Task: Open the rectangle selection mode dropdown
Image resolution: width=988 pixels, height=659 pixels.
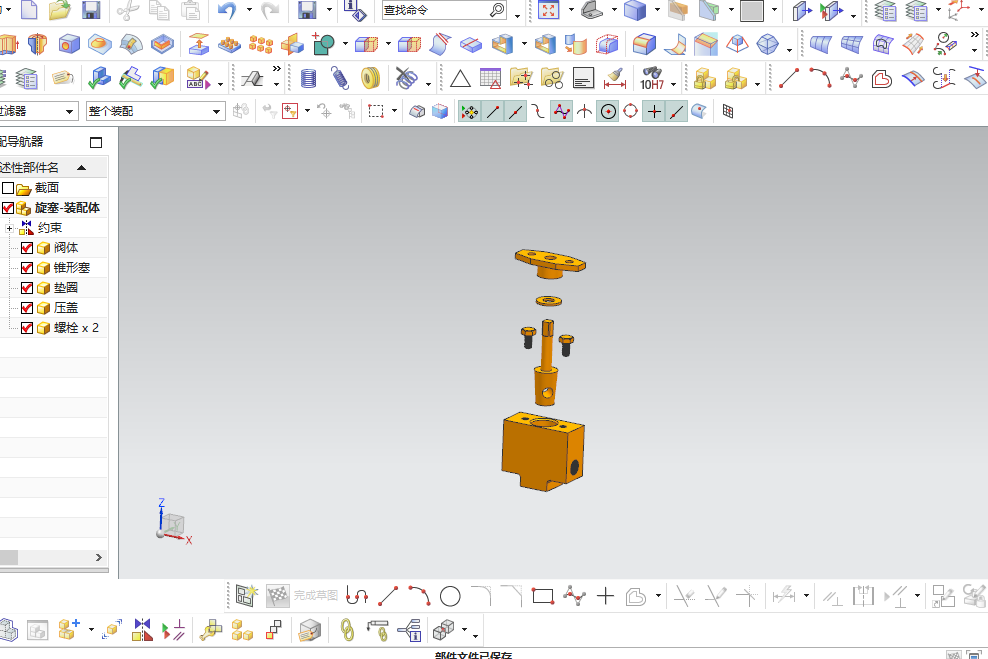Action: coord(394,111)
